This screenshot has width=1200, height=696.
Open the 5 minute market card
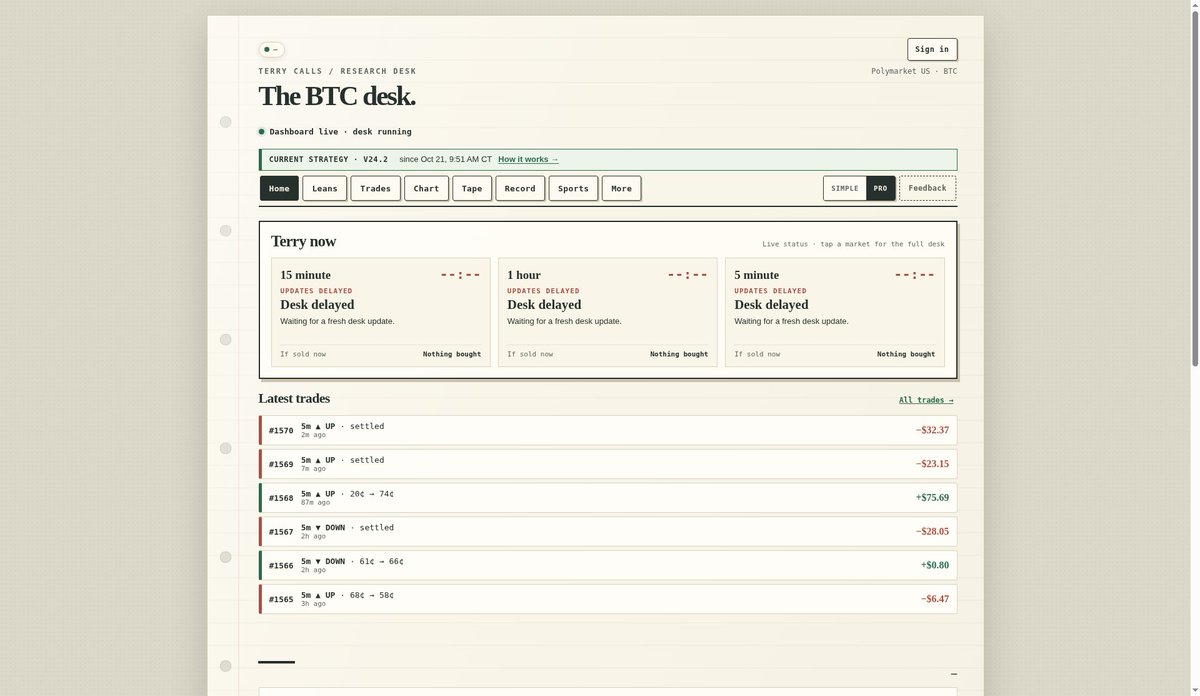click(x=835, y=312)
